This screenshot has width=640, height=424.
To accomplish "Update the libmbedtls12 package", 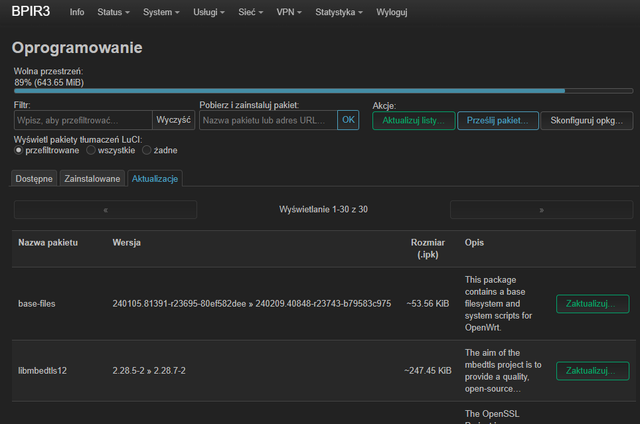I will pos(592,371).
